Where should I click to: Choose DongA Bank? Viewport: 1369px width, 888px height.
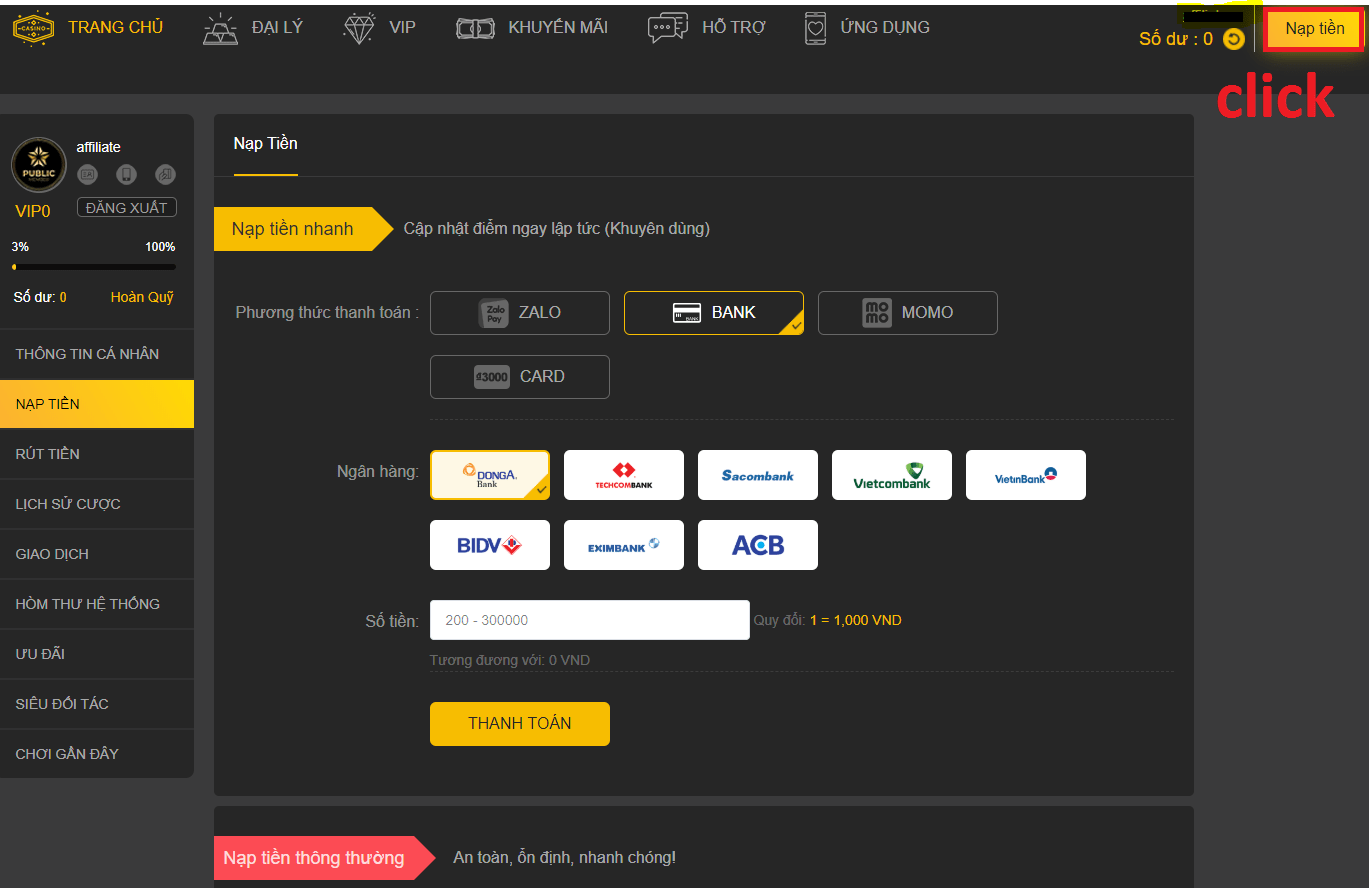490,475
